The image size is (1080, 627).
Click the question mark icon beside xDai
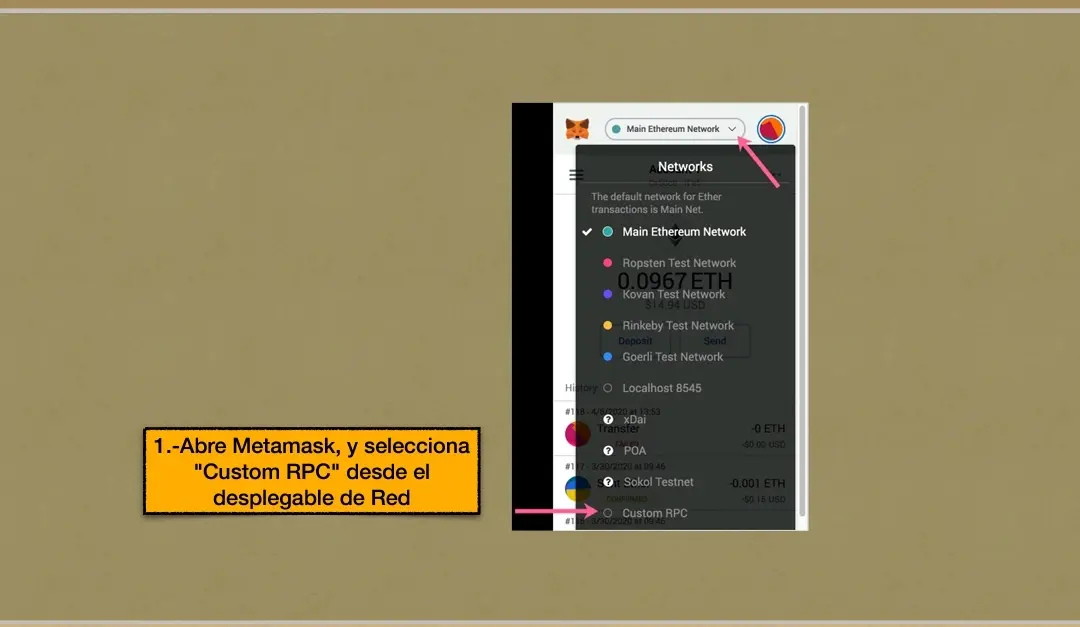[x=608, y=420]
